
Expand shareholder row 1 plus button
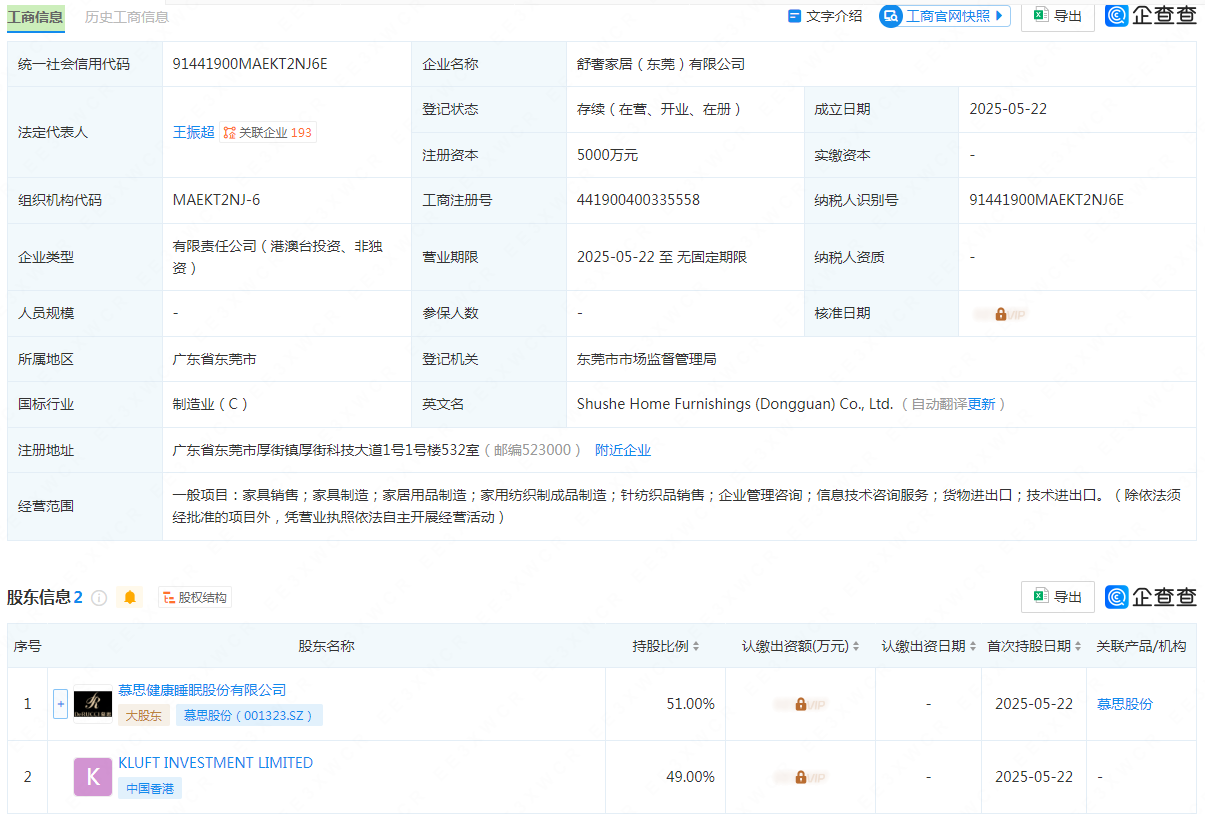click(x=60, y=704)
